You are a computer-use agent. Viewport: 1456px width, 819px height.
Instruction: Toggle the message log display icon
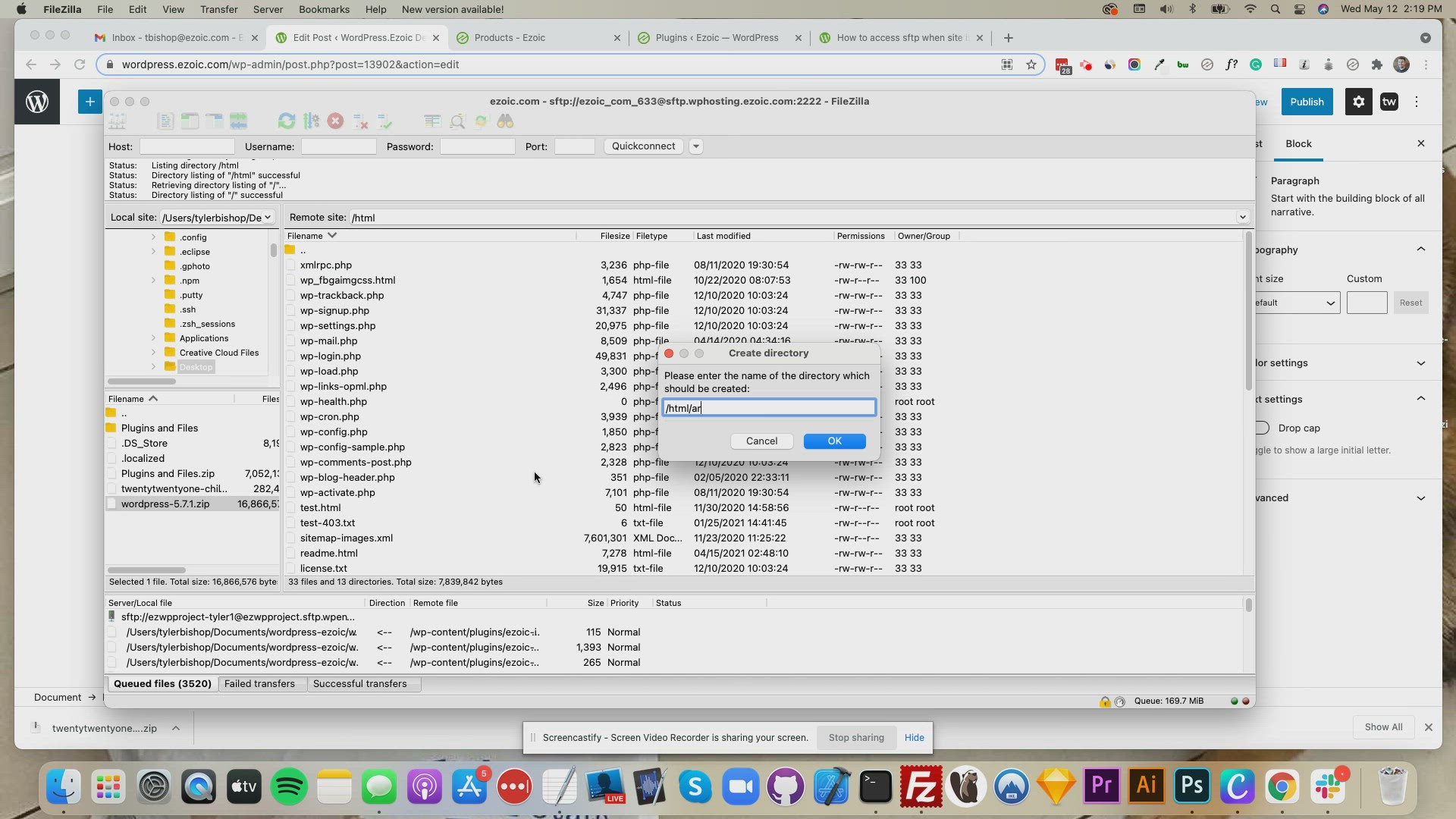click(x=165, y=121)
